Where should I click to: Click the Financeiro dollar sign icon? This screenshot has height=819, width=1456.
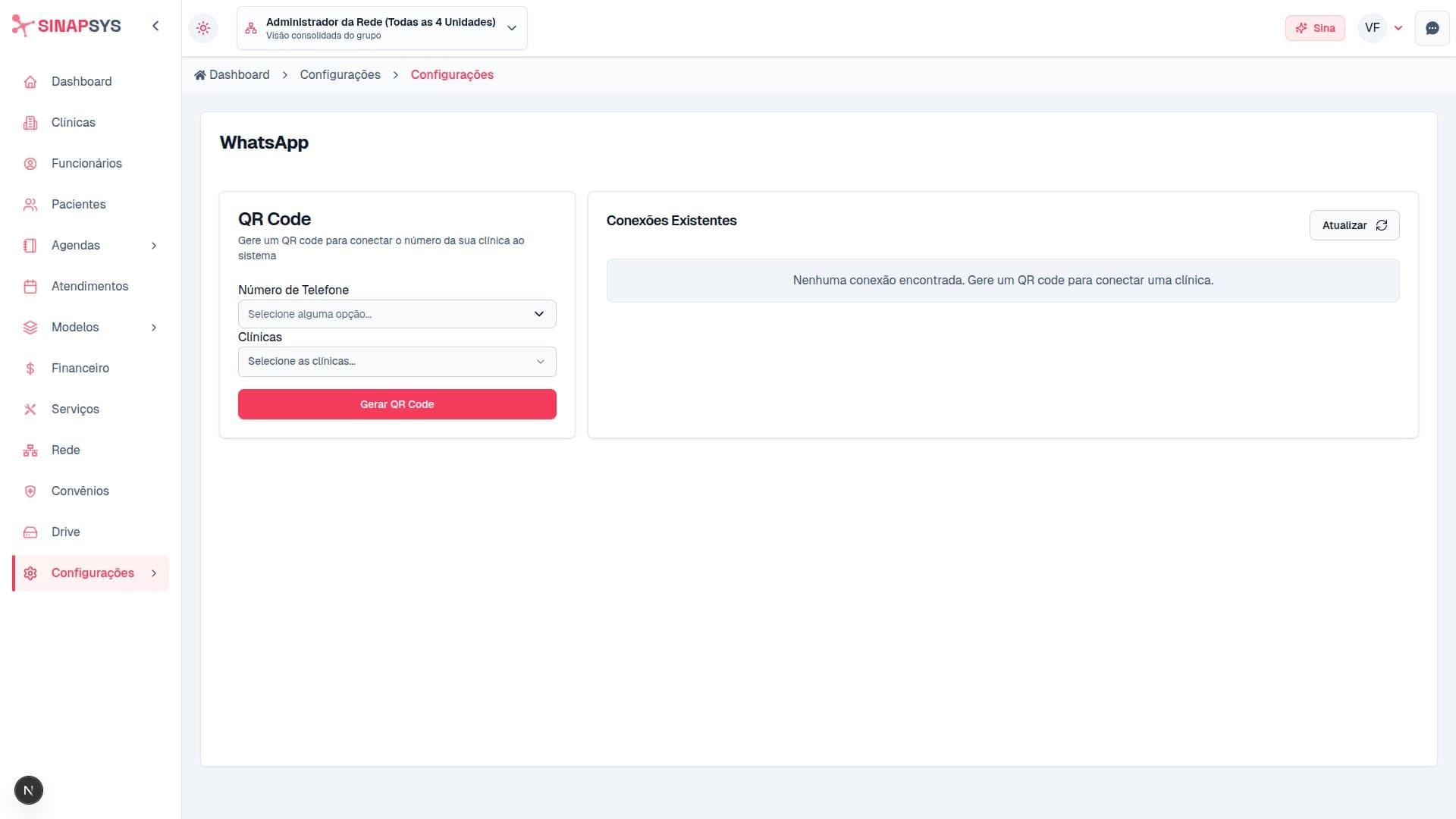pos(30,369)
